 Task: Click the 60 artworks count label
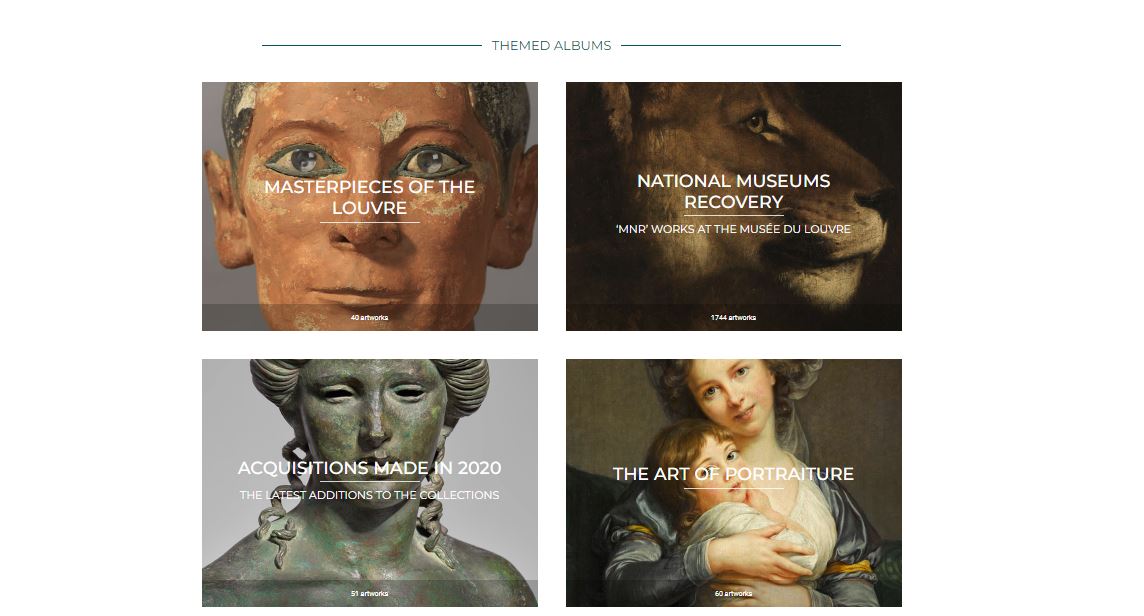(733, 593)
